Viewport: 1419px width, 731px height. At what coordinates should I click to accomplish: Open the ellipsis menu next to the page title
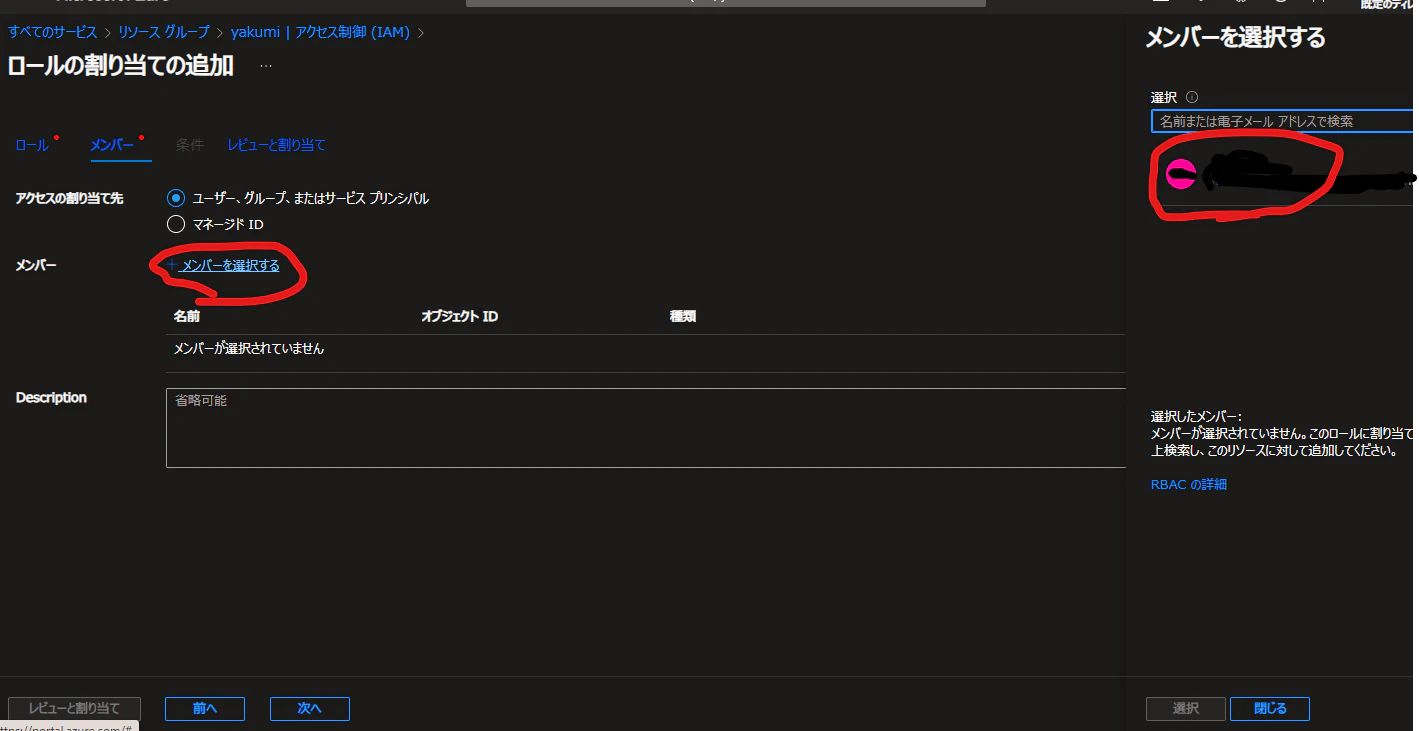[x=266, y=66]
